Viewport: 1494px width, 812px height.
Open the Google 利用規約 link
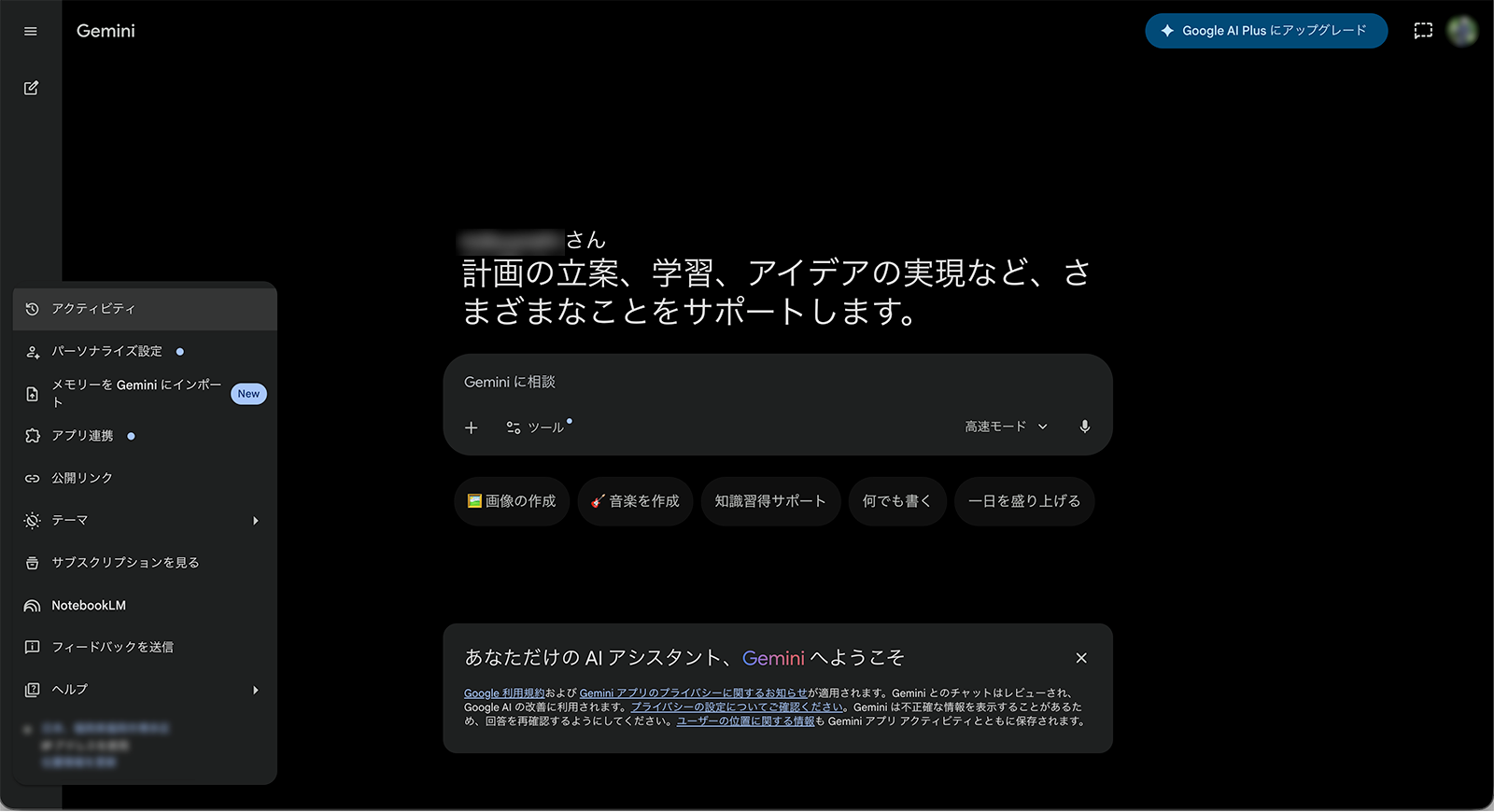point(504,693)
